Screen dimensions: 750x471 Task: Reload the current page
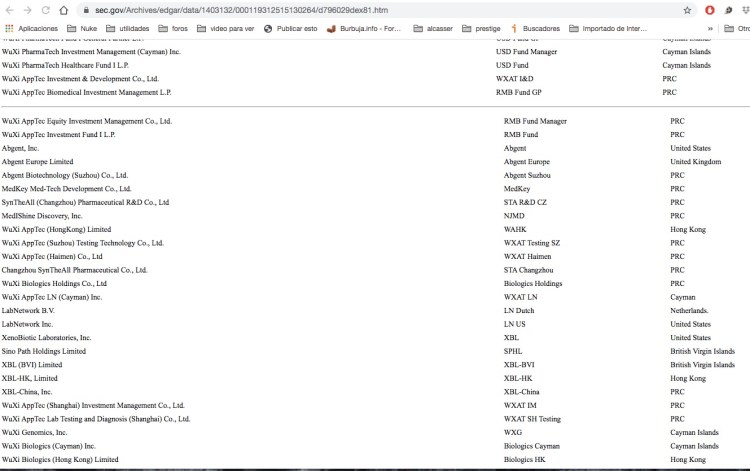[x=45, y=9]
